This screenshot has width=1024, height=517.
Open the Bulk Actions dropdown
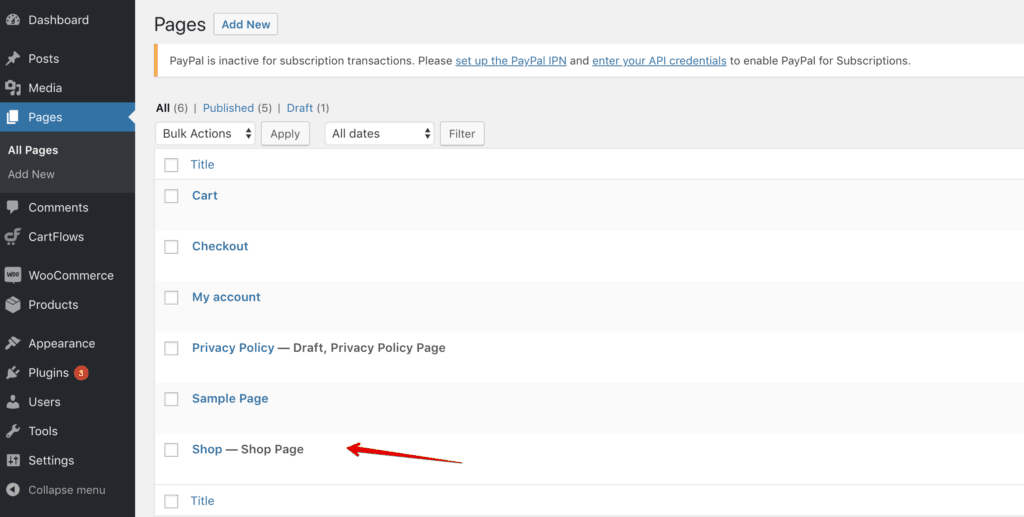pyautogui.click(x=205, y=134)
